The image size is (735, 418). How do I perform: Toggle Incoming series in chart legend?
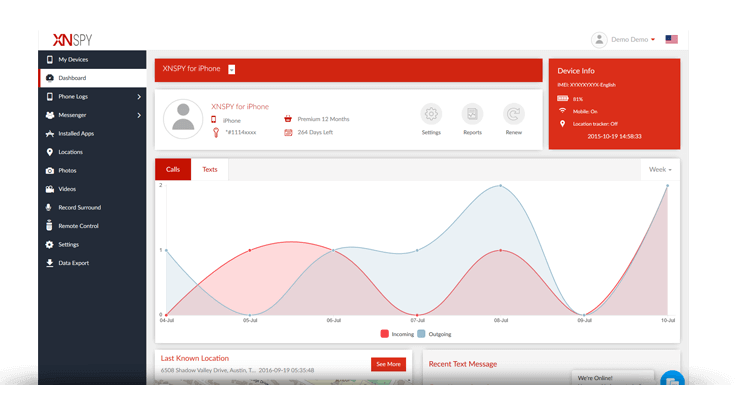(397, 334)
